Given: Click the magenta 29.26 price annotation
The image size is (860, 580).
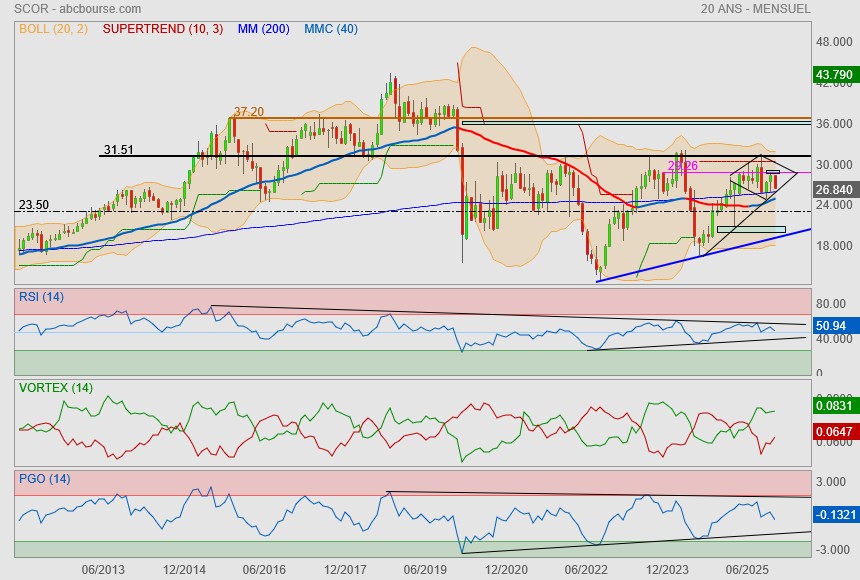Looking at the screenshot, I should 682,166.
